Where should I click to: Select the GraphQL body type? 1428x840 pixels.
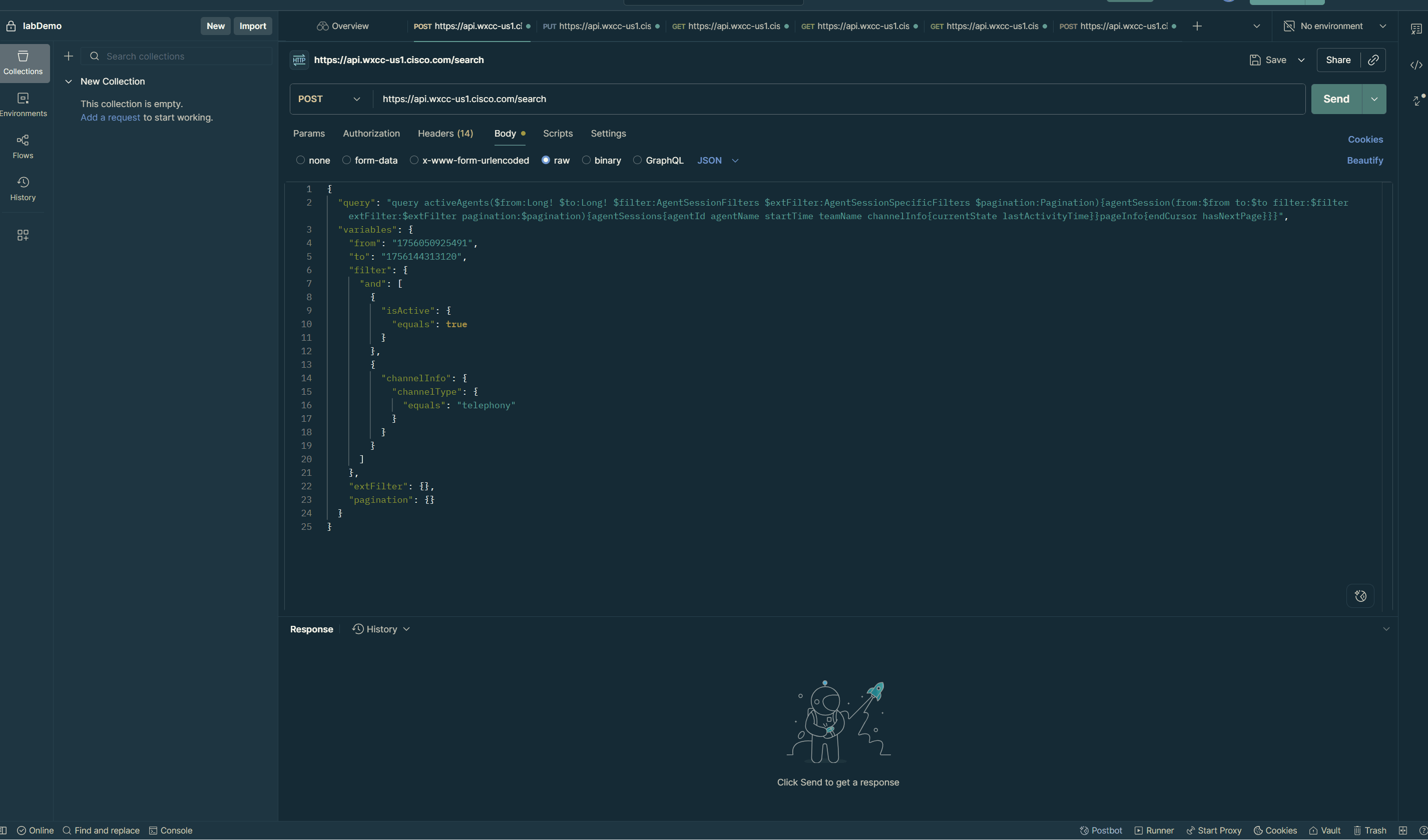click(638, 160)
